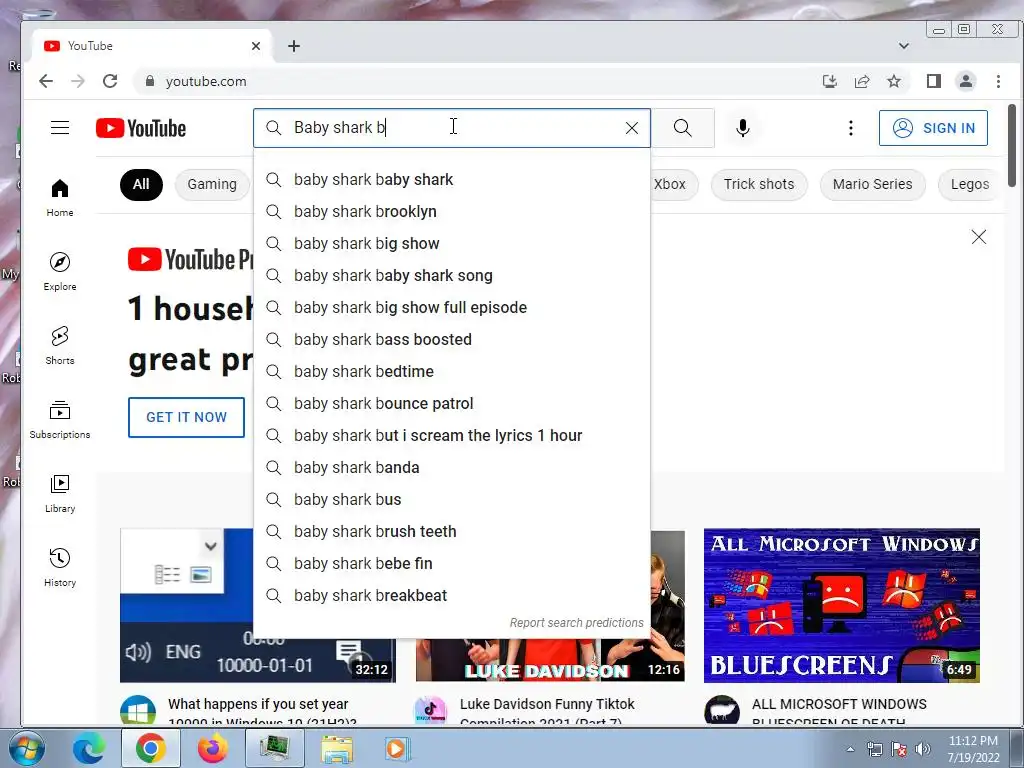
Task: Start voice search with the microphone
Action: [743, 128]
